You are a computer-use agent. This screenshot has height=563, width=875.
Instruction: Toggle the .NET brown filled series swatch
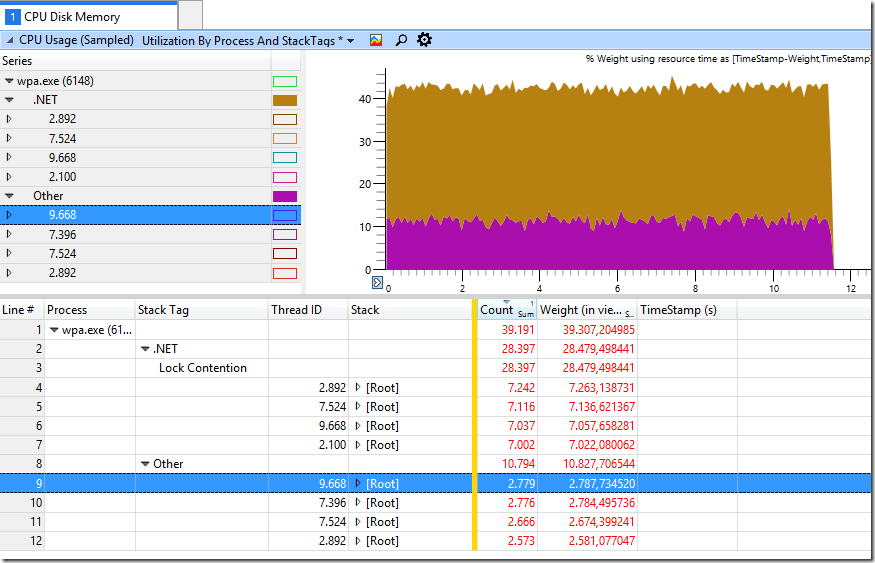285,100
